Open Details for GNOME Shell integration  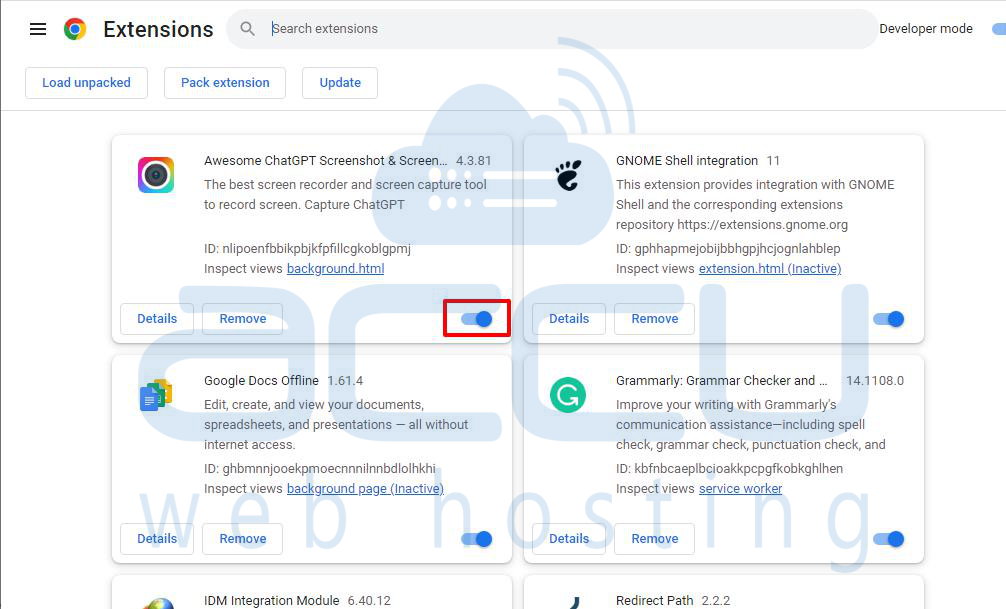tap(569, 319)
